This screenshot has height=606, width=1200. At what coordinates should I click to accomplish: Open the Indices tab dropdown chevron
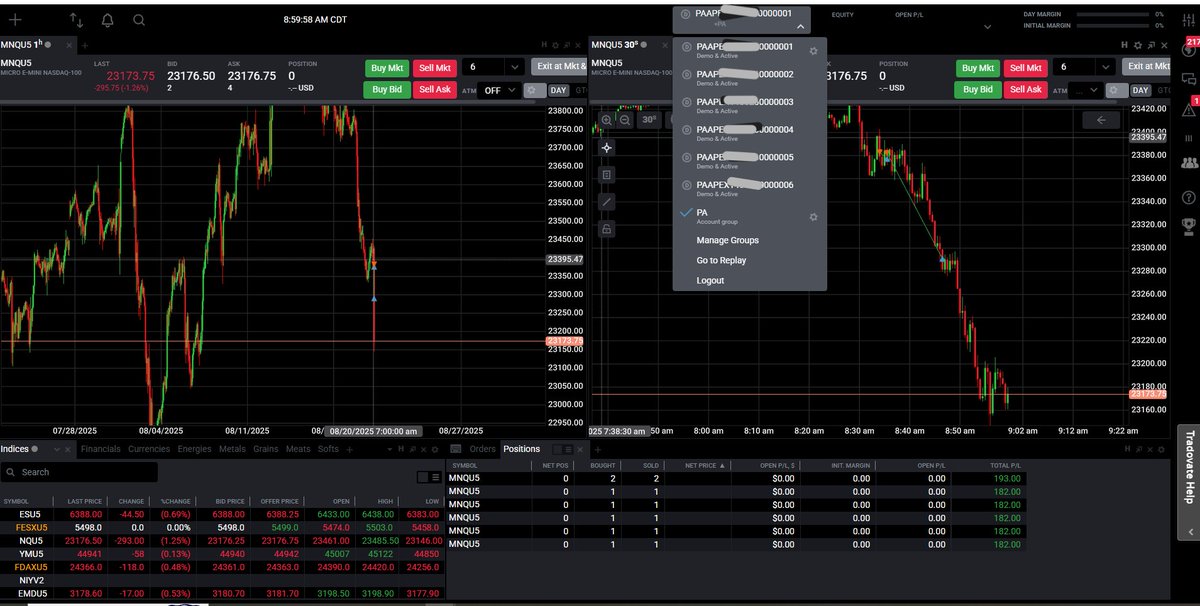point(56,449)
